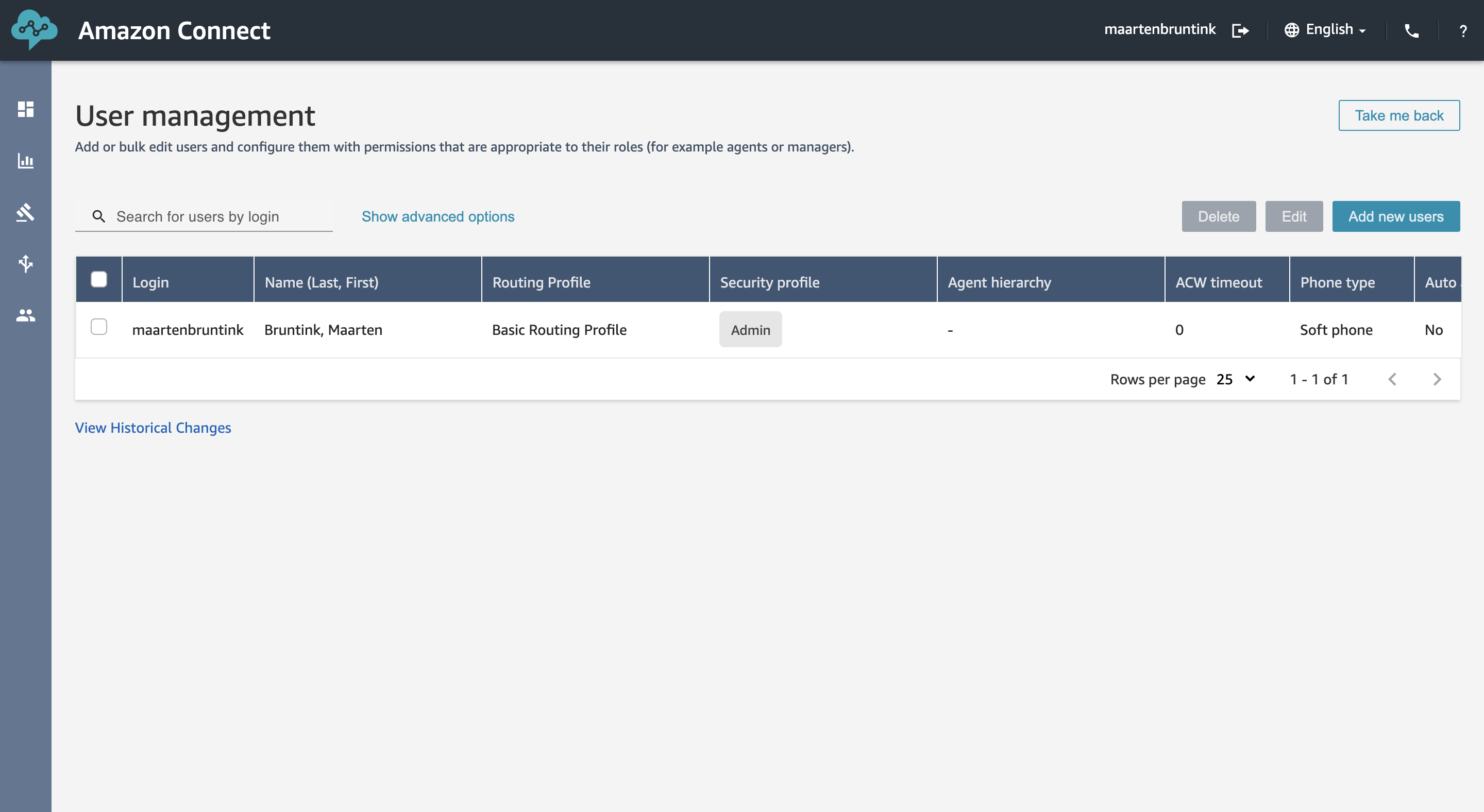Click the search magnifier icon
This screenshot has width=1484, height=812.
pyautogui.click(x=98, y=216)
